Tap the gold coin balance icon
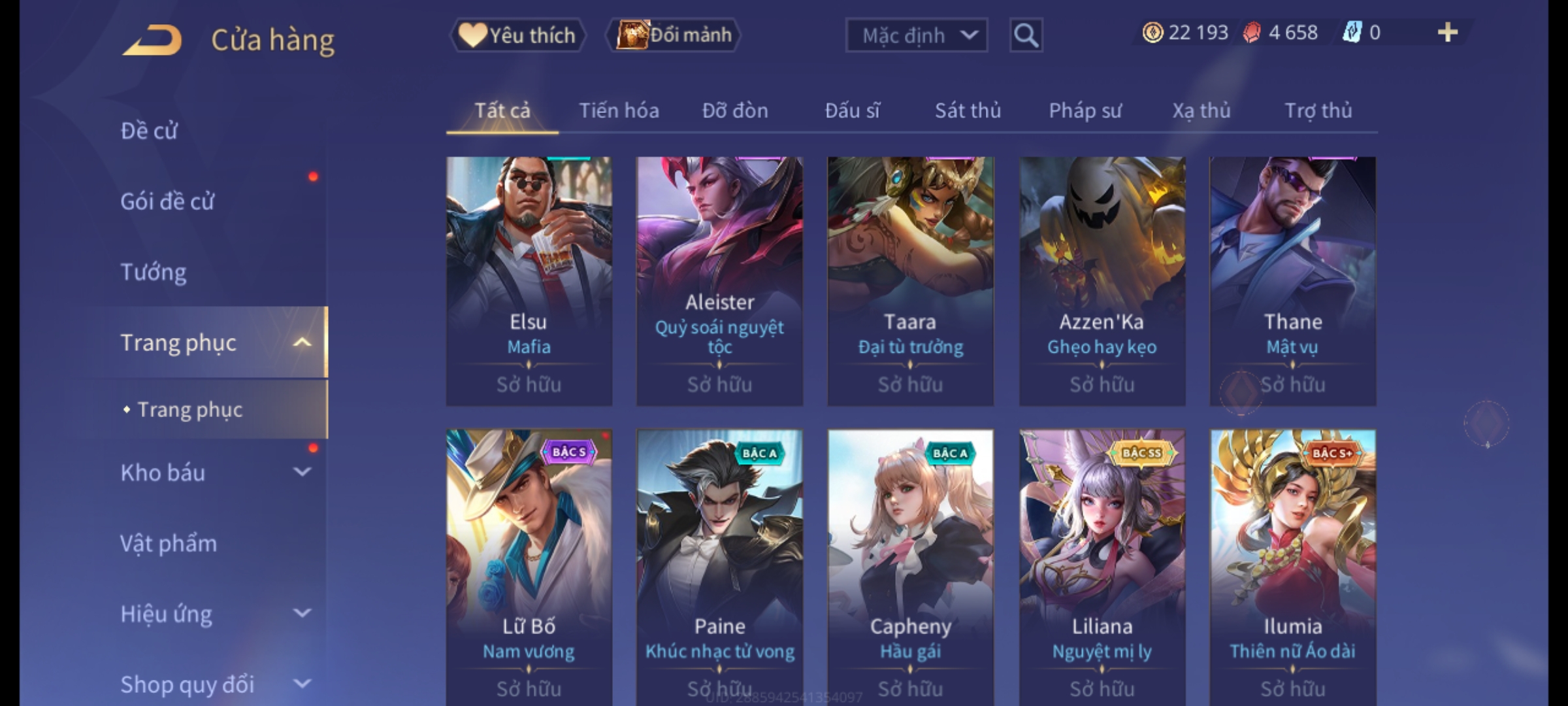Image resolution: width=1568 pixels, height=706 pixels. point(1153,33)
